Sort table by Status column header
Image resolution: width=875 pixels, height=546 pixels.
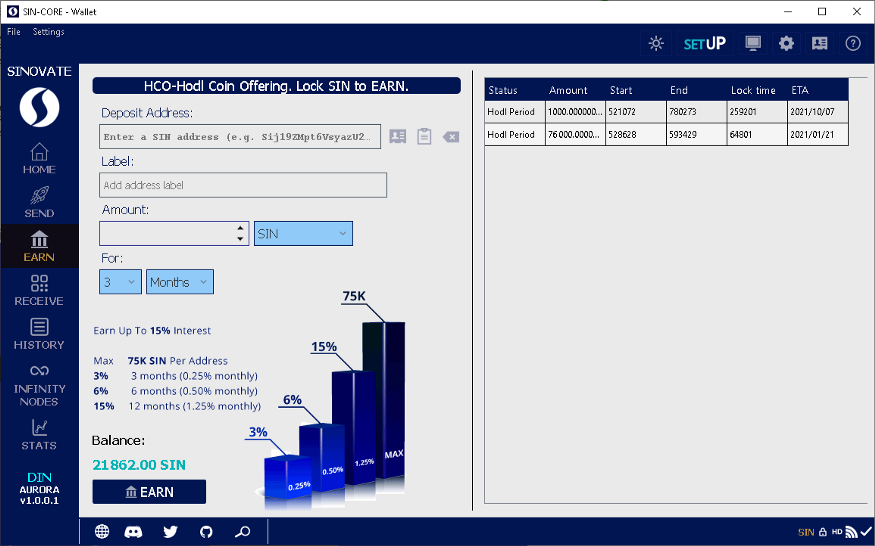click(x=515, y=90)
